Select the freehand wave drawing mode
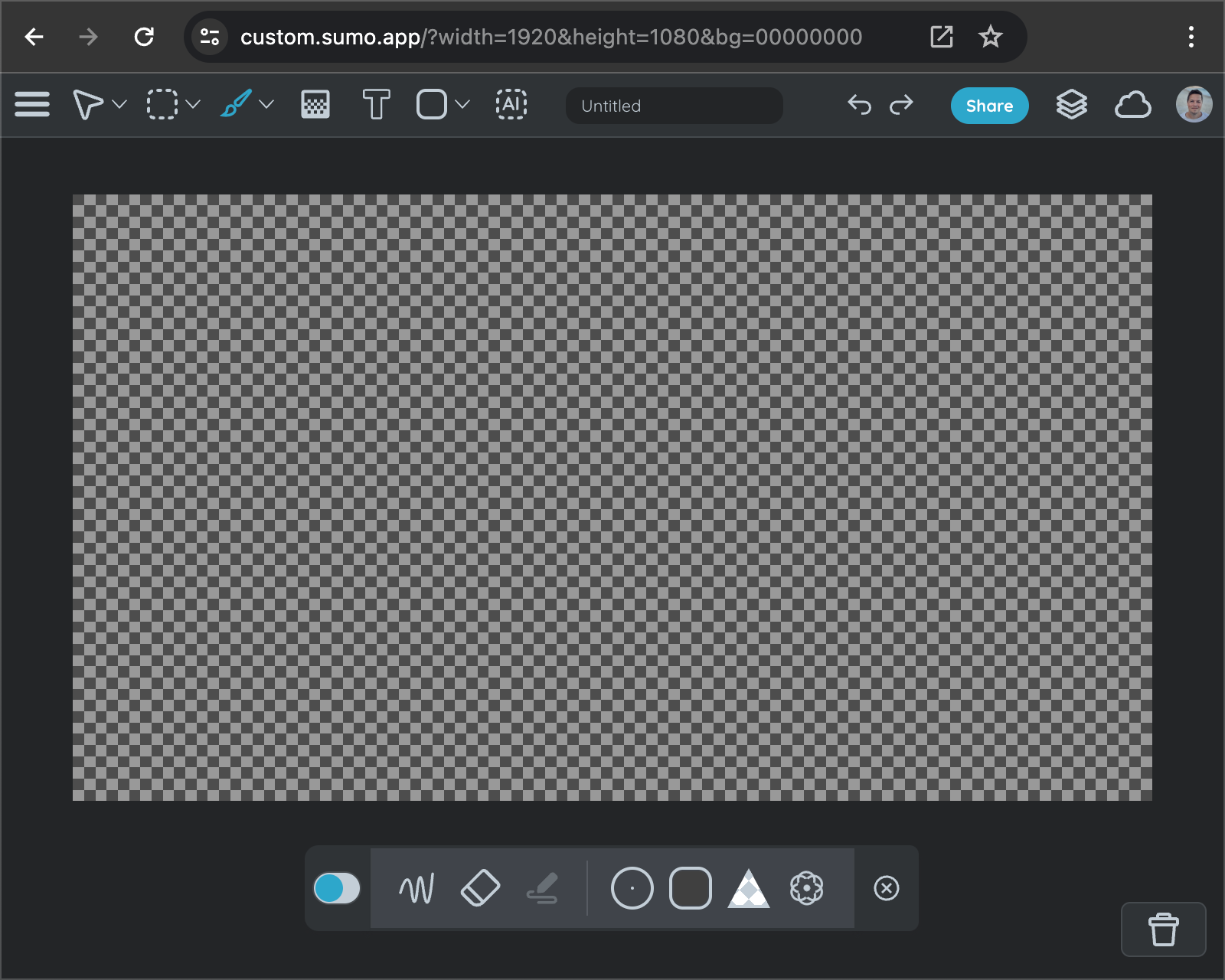Viewport: 1225px width, 980px height. coord(416,889)
